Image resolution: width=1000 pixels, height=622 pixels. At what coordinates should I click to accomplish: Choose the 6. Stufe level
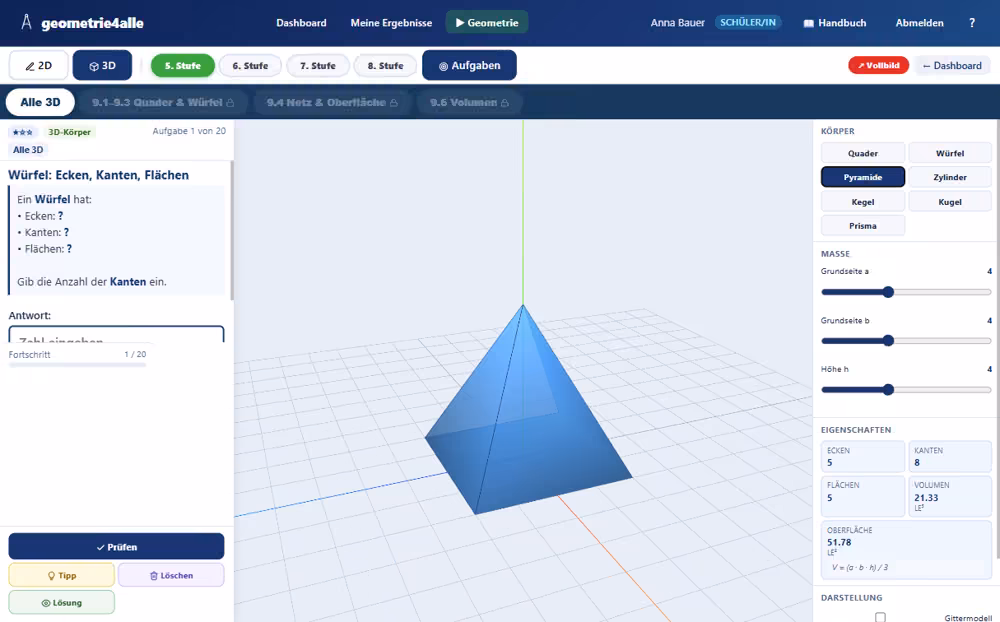tap(250, 66)
